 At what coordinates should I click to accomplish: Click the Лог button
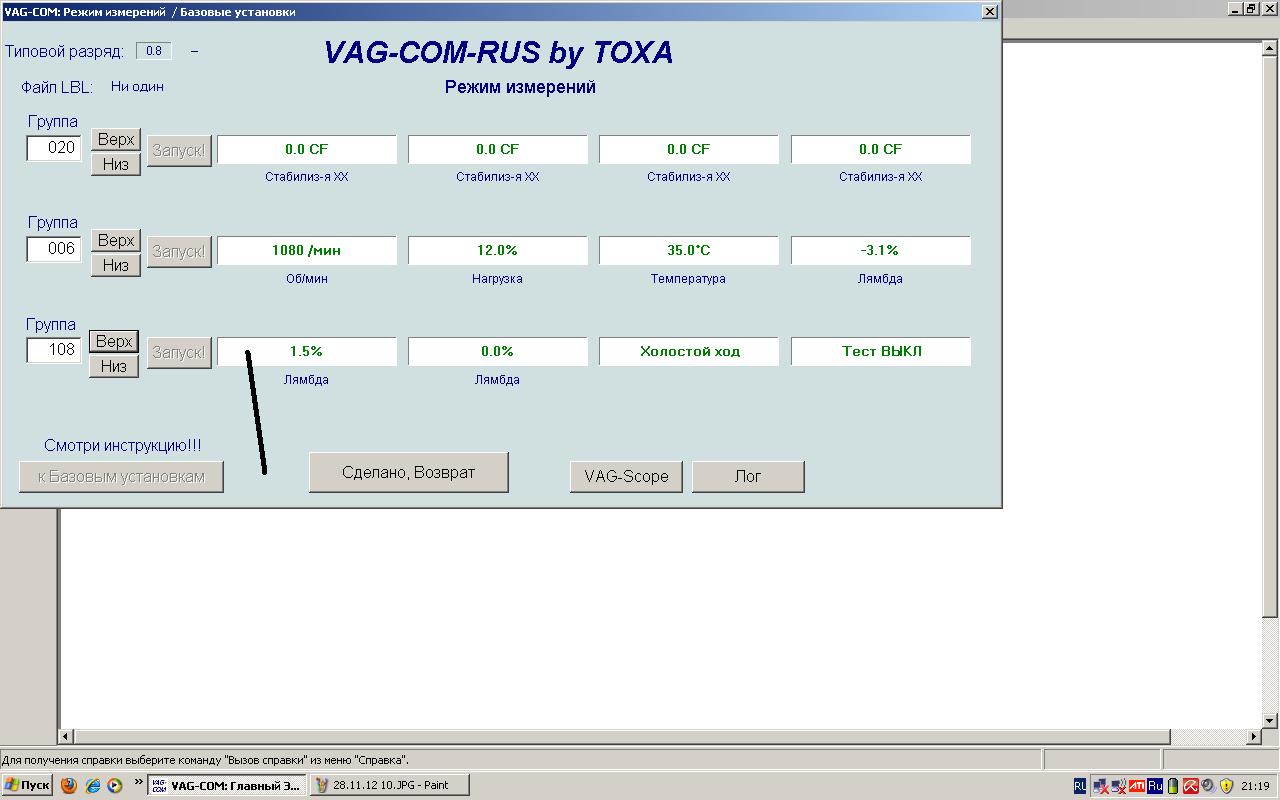click(748, 477)
